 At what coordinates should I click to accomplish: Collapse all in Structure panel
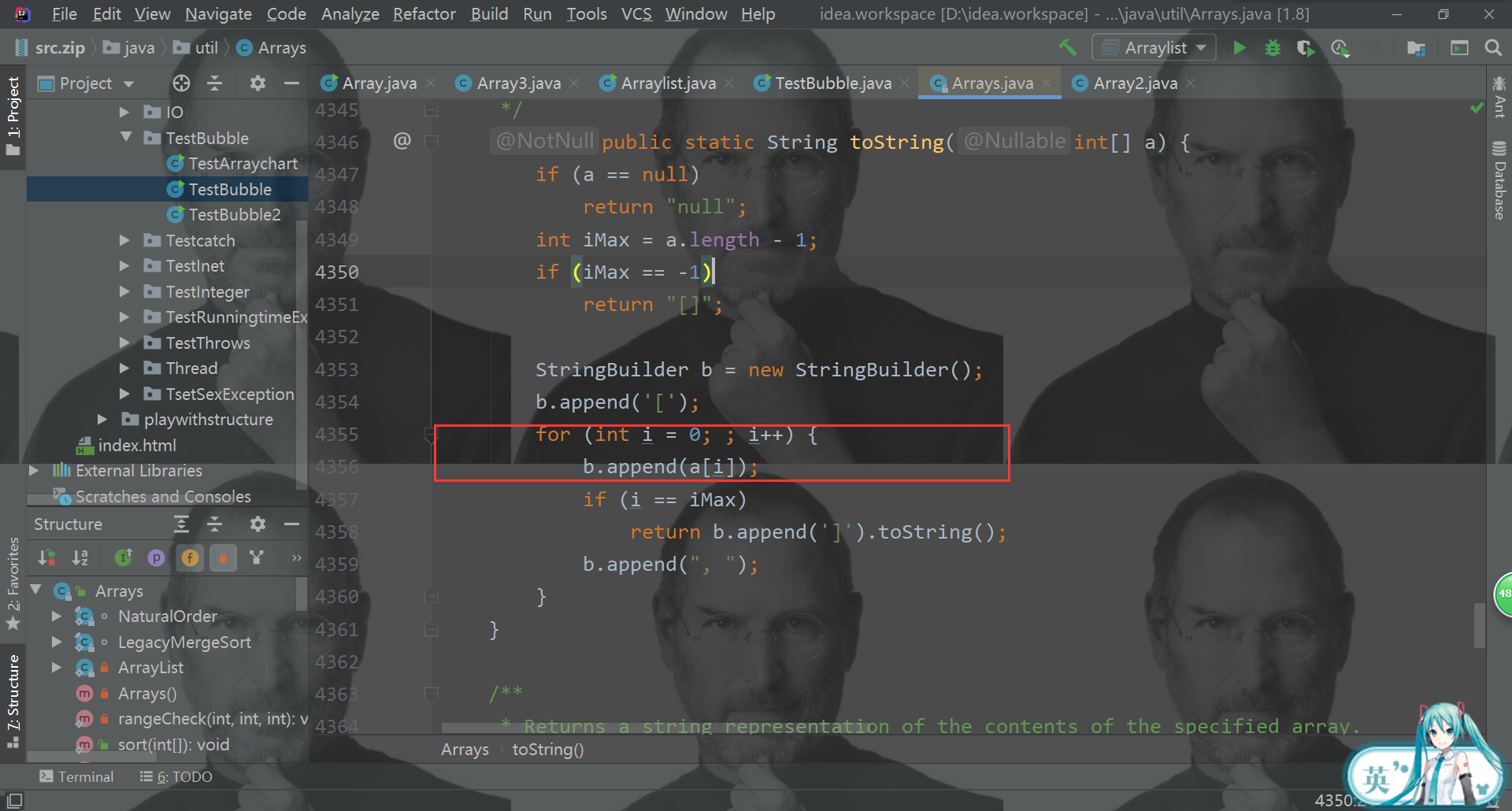[x=215, y=524]
